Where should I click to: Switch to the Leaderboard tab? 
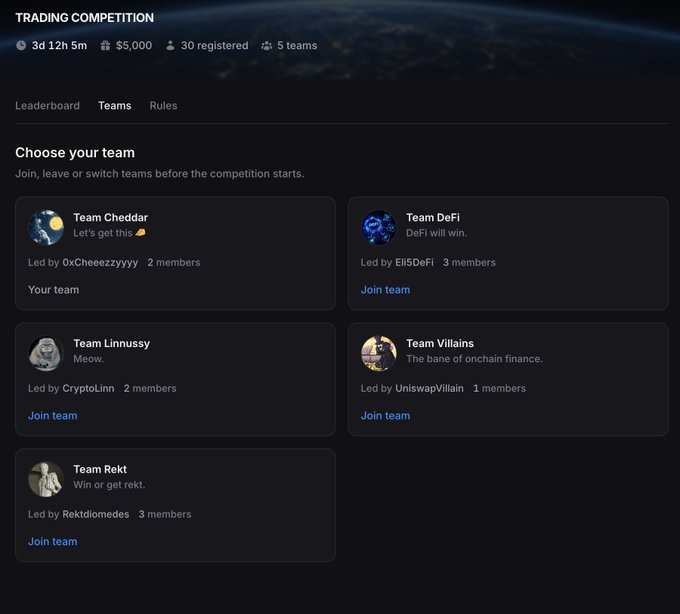click(x=47, y=105)
